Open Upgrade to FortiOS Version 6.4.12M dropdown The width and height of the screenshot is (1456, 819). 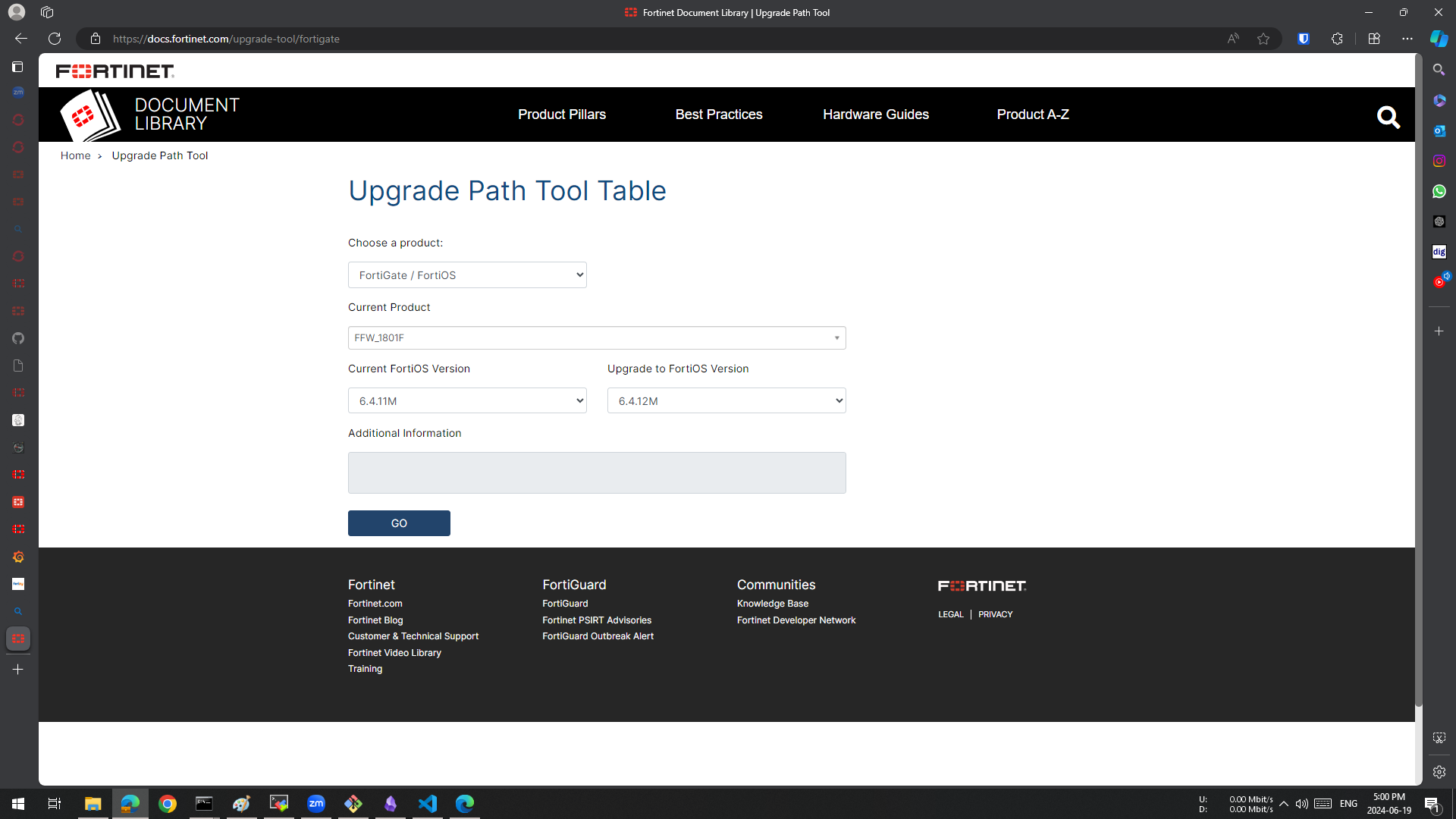(x=726, y=400)
